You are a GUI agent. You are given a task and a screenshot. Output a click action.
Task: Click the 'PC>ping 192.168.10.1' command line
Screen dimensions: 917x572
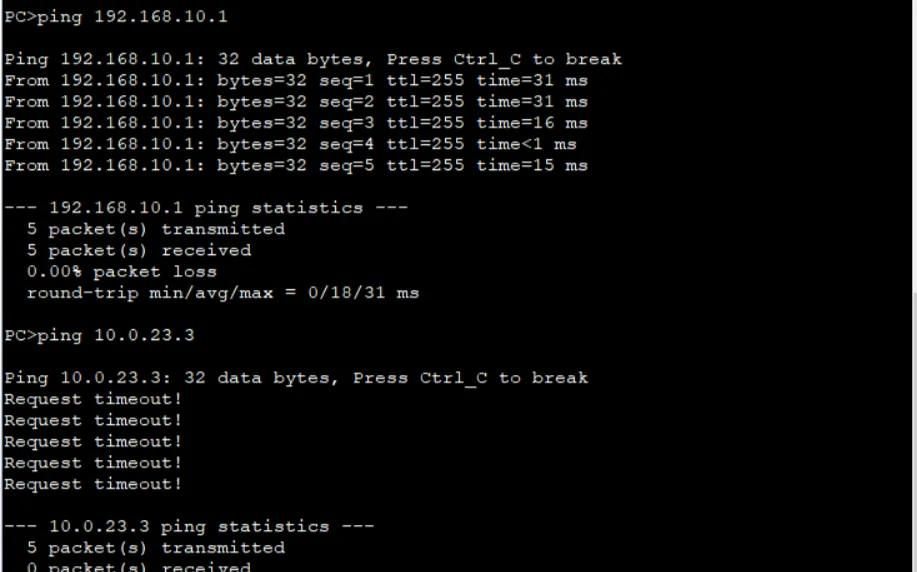tap(116, 16)
